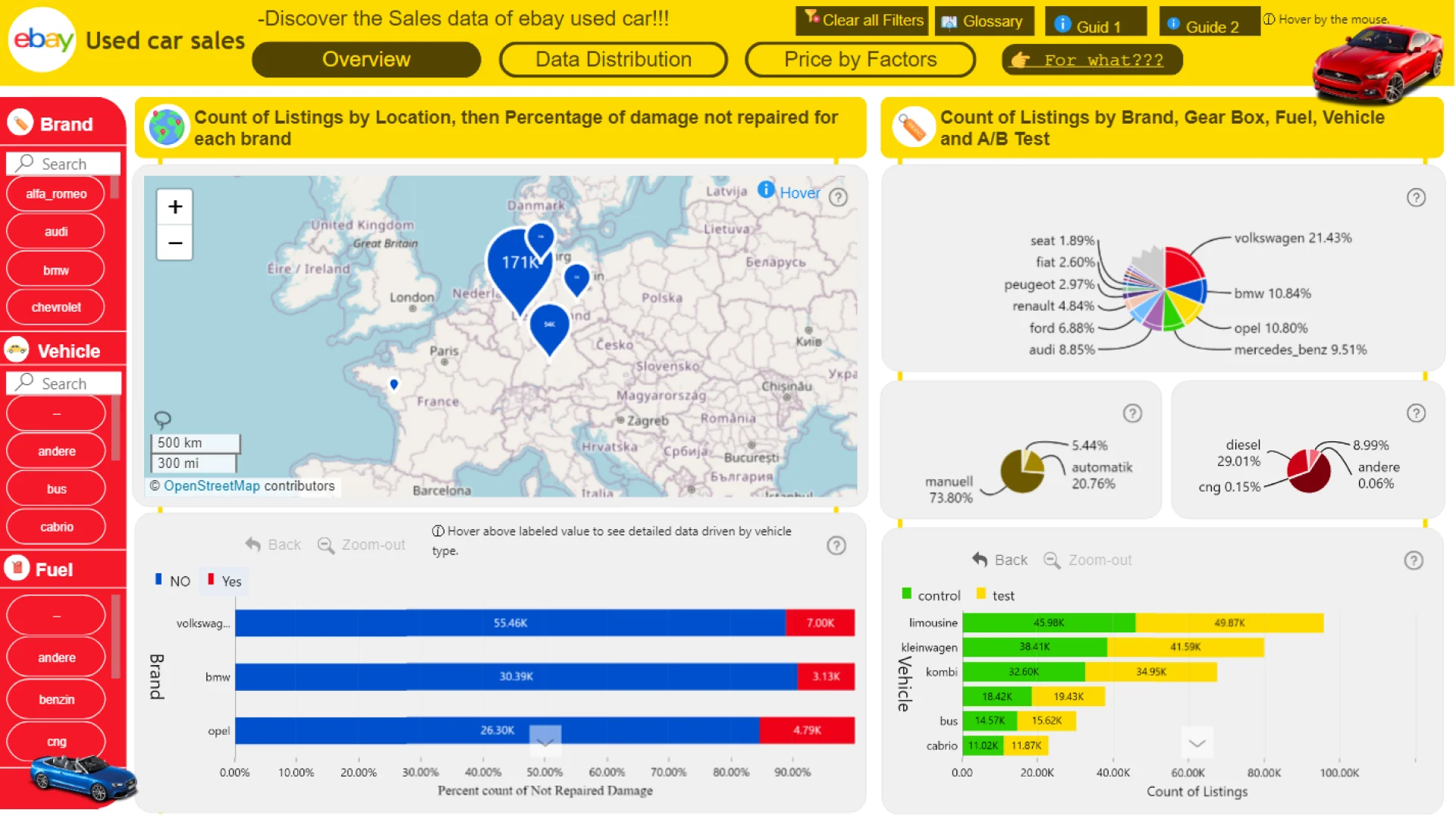This screenshot has width=1456, height=819.
Task: Open help icon on brand pie chart
Action: (x=1416, y=197)
